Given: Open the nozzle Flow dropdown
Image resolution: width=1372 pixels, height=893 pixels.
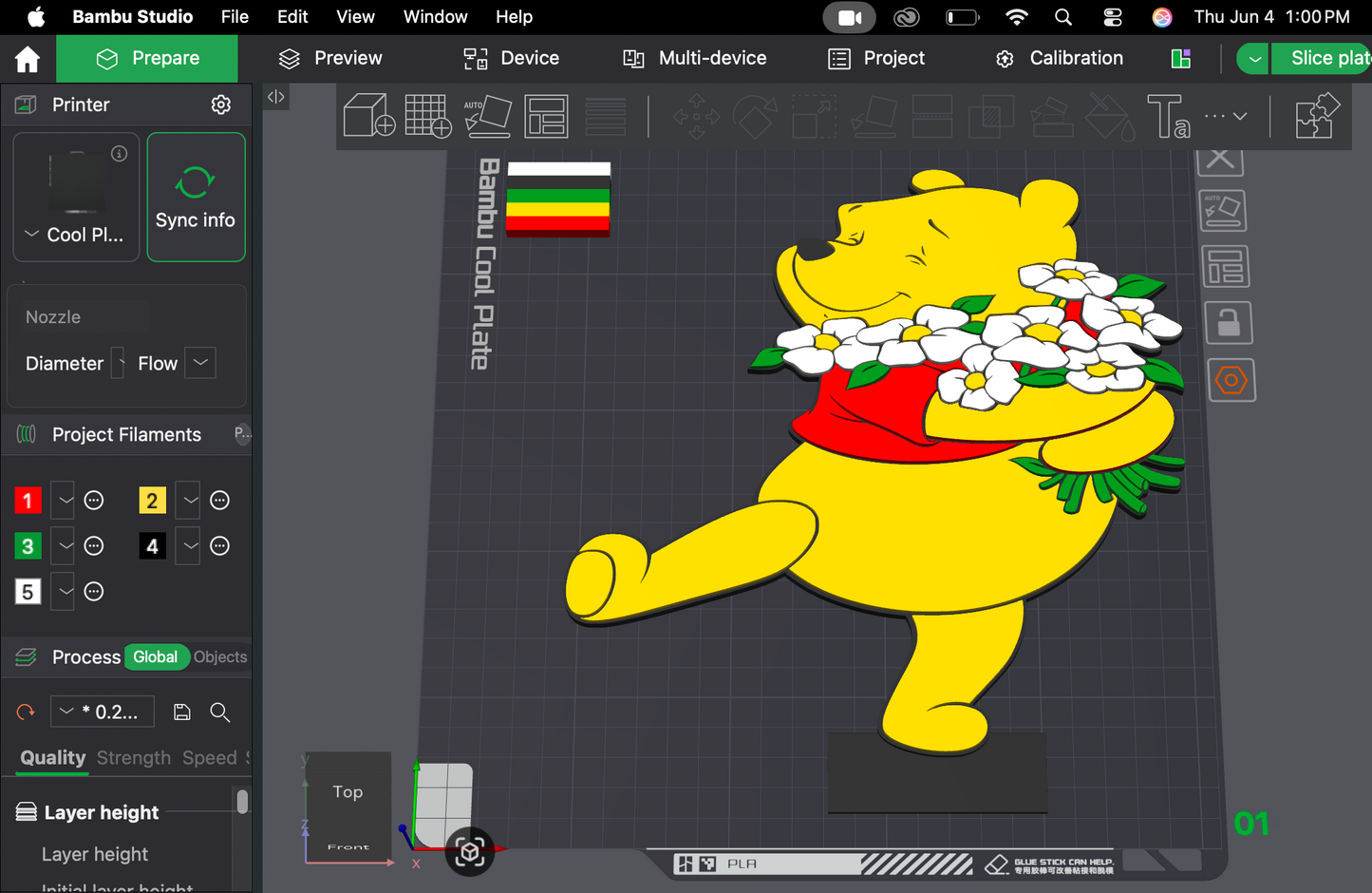Looking at the screenshot, I should [x=200, y=363].
